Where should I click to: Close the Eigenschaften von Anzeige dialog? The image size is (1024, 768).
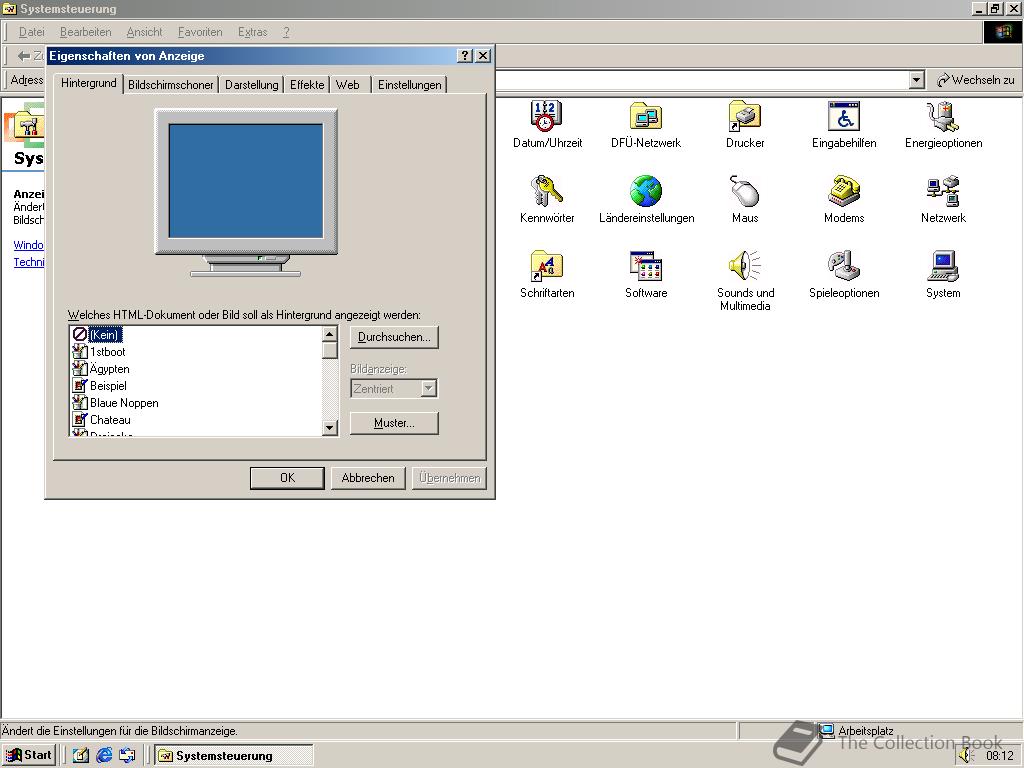[483, 56]
